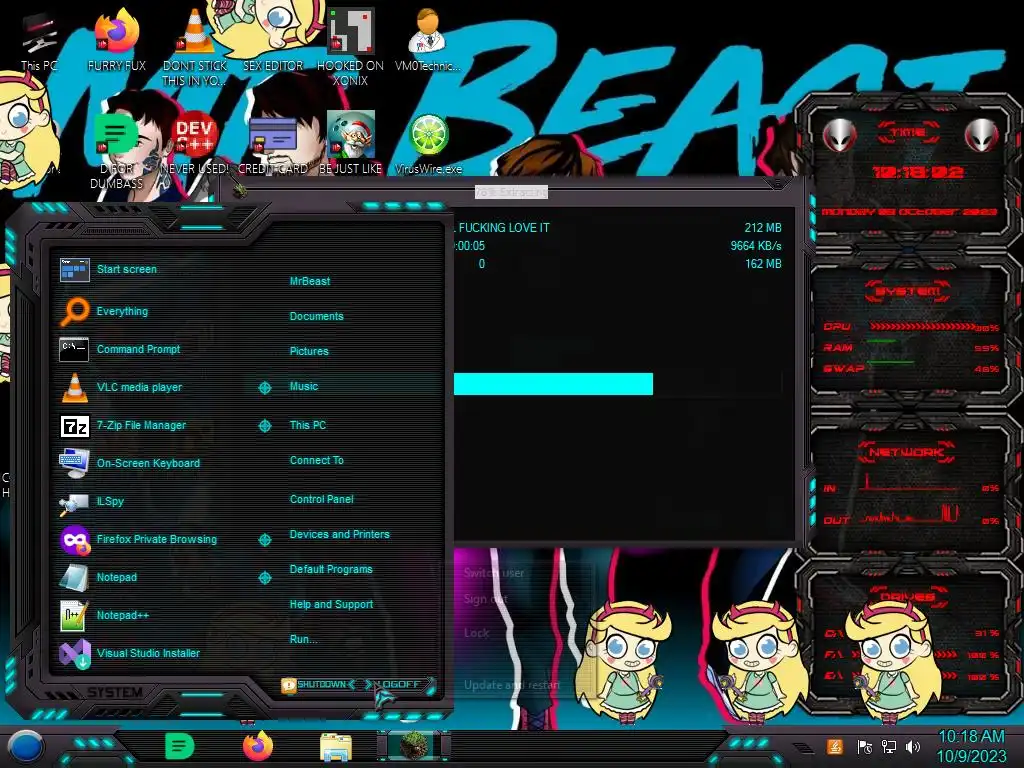Open the green chat app on taskbar
Screen dimensions: 1024x768
[x=180, y=746]
